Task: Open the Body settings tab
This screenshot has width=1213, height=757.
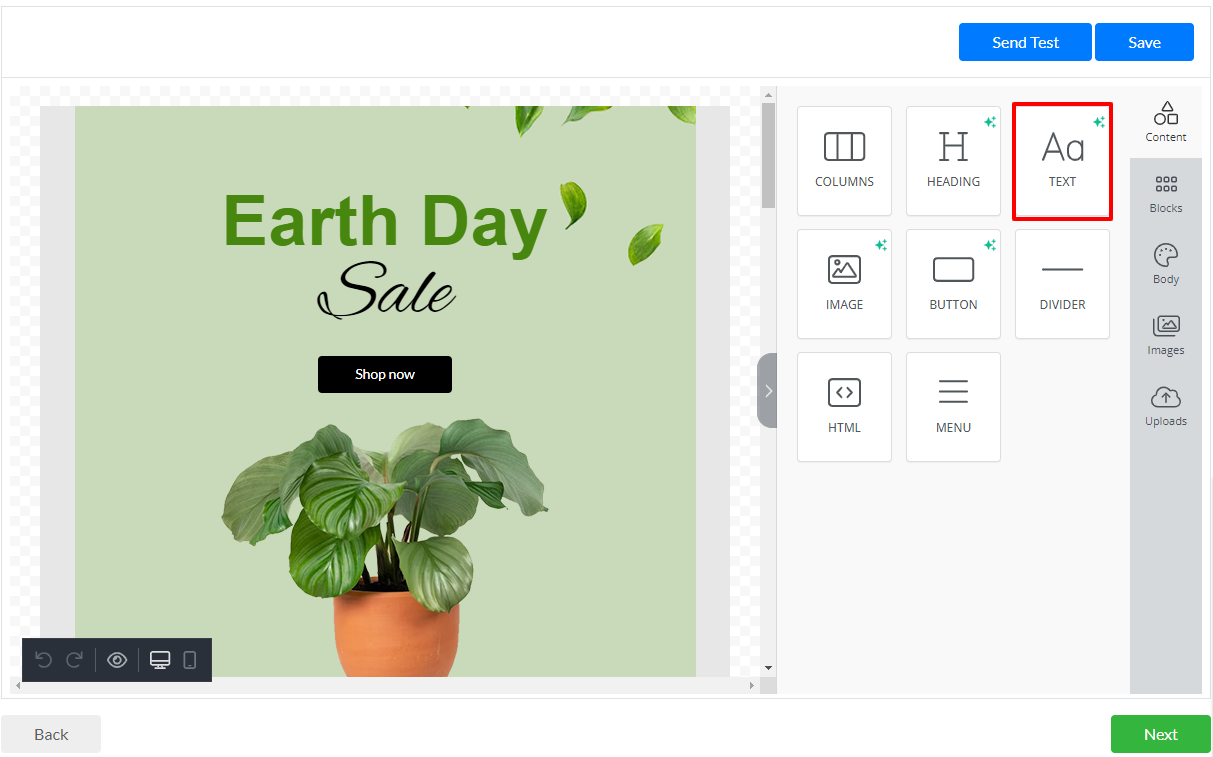Action: click(x=1165, y=265)
